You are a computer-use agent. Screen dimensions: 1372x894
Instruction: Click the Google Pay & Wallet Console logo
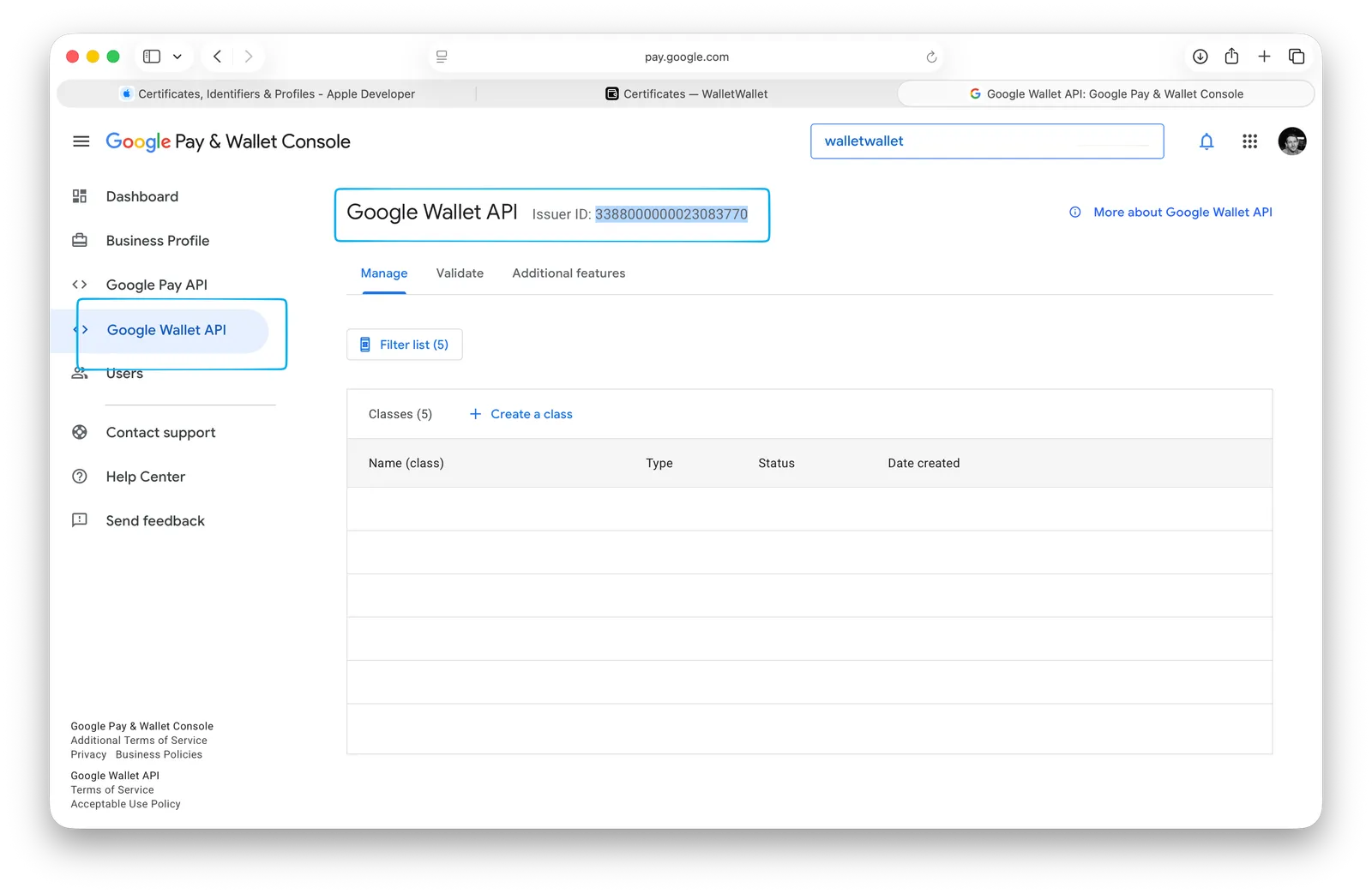coord(228,141)
